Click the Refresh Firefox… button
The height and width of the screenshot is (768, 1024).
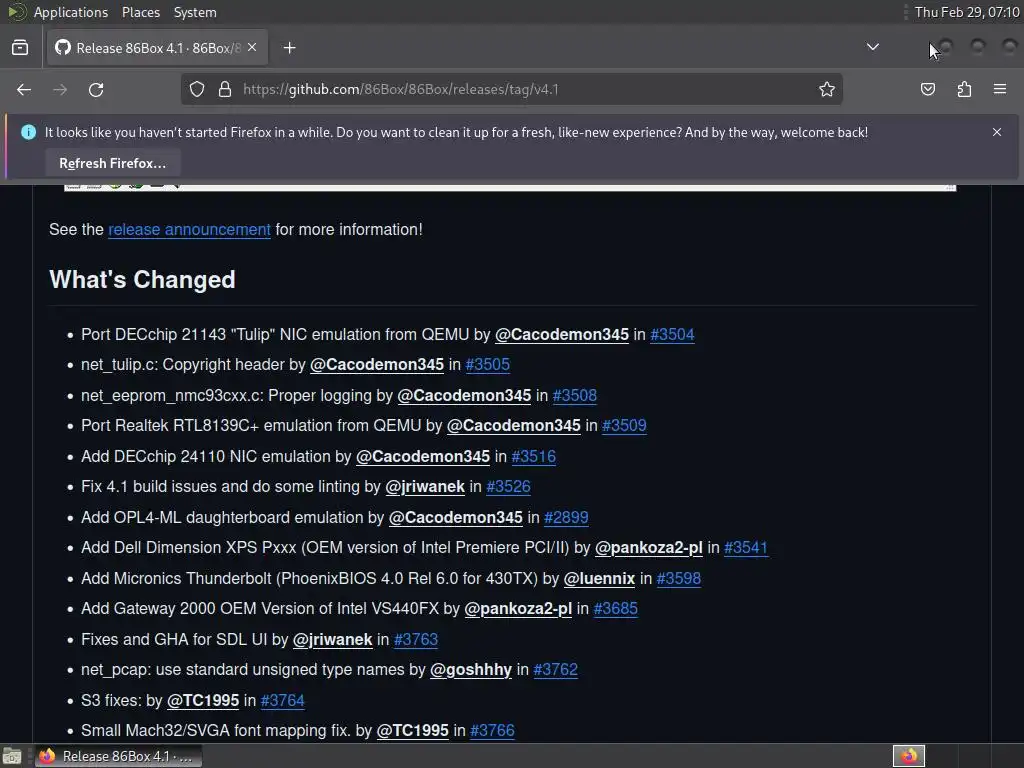(113, 163)
